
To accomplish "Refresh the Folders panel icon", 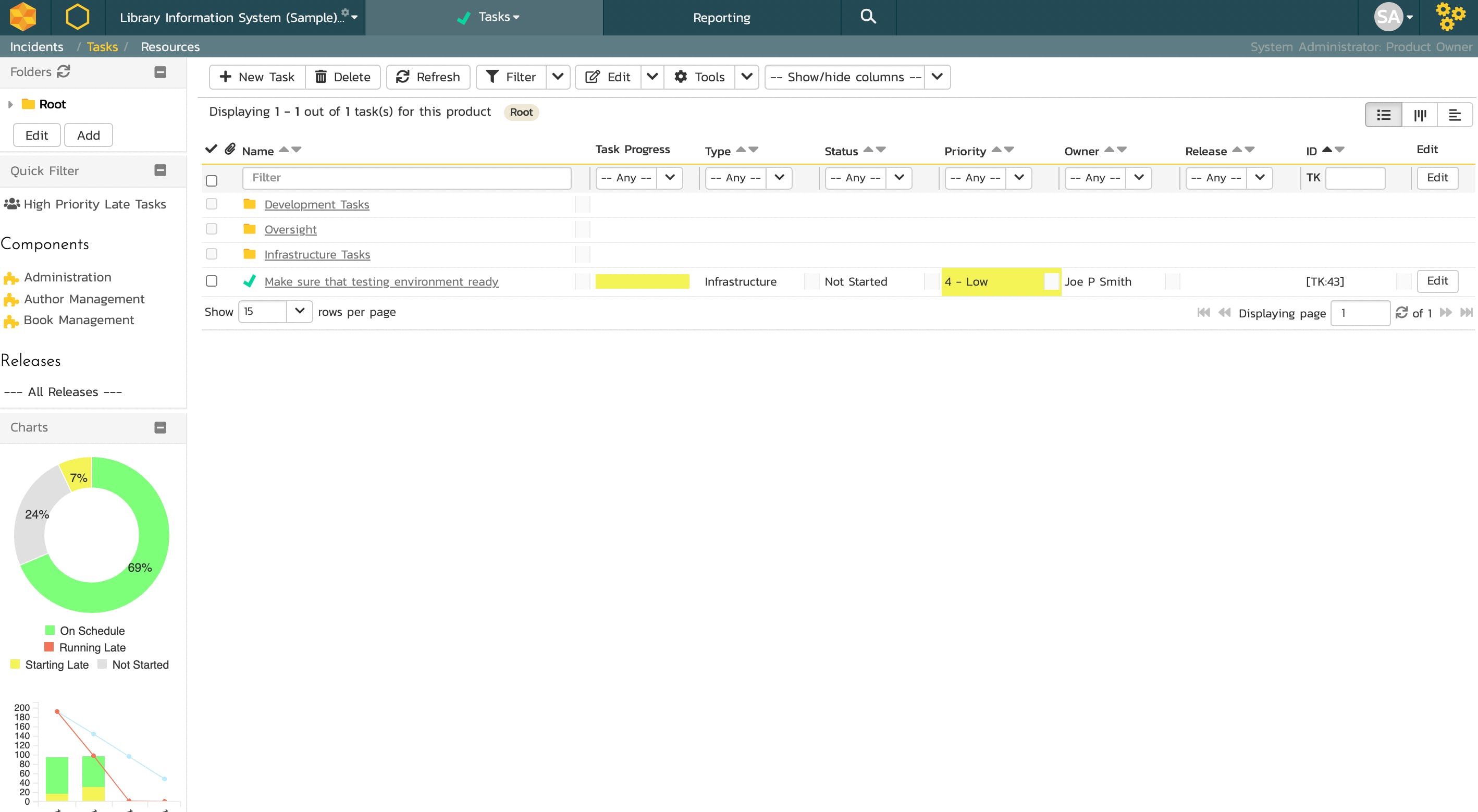I will (63, 71).
